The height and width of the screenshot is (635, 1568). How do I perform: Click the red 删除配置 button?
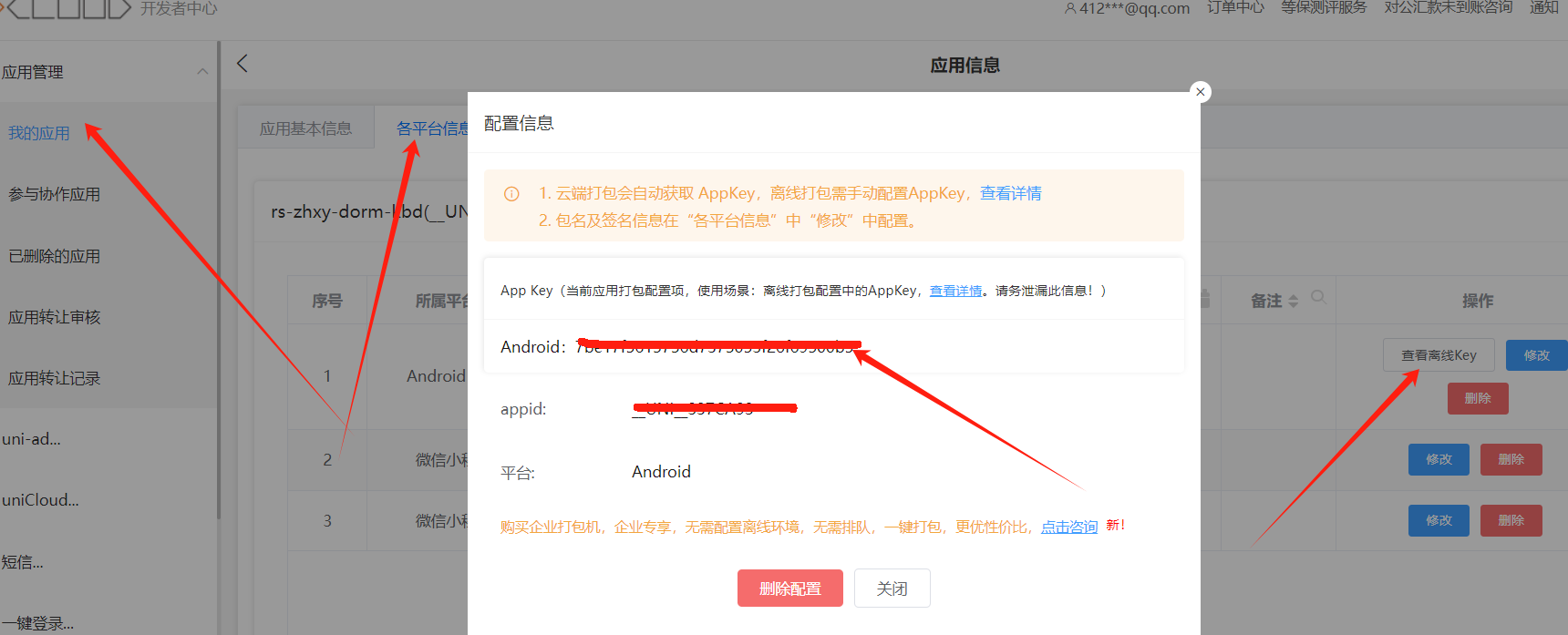click(790, 589)
